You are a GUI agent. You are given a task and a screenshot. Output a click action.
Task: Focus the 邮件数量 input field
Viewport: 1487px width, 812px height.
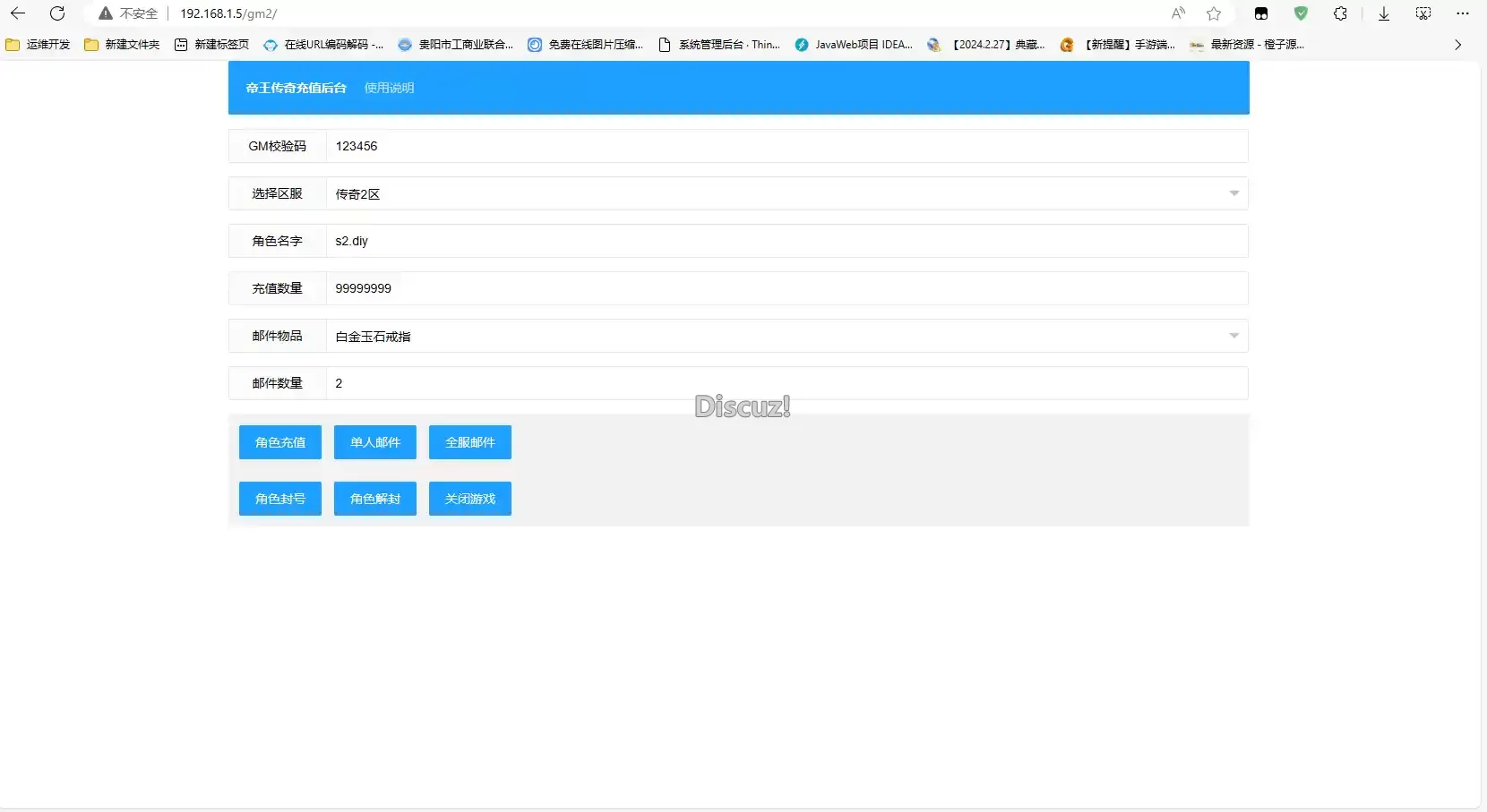tap(786, 383)
